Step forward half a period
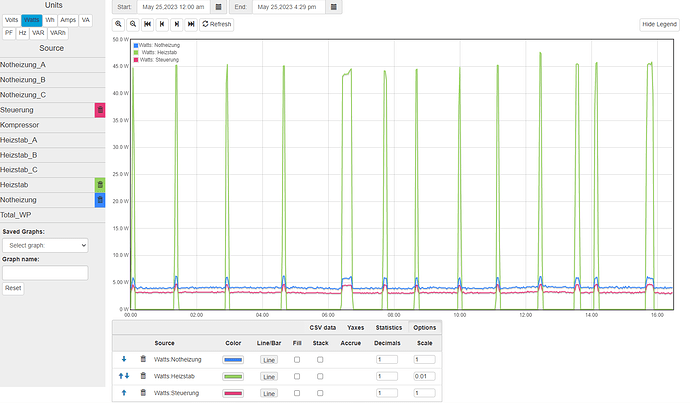 [176, 24]
